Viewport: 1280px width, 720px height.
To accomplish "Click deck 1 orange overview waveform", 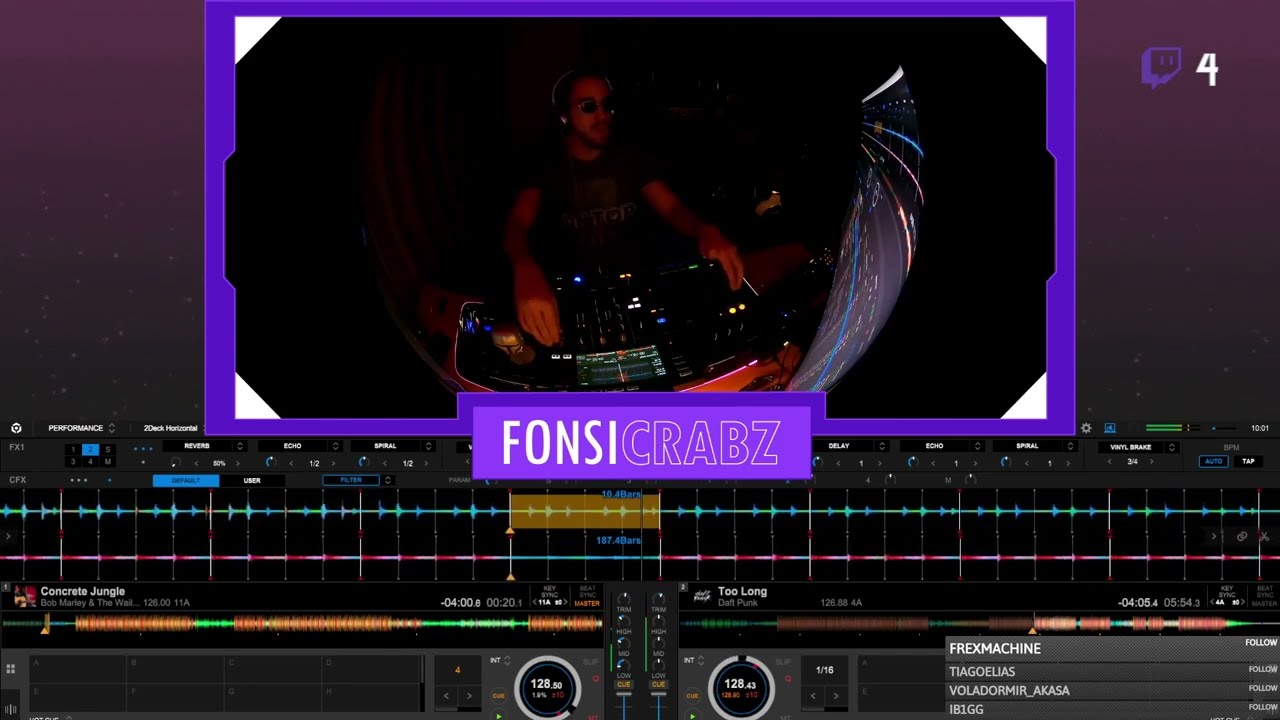I will [x=302, y=624].
